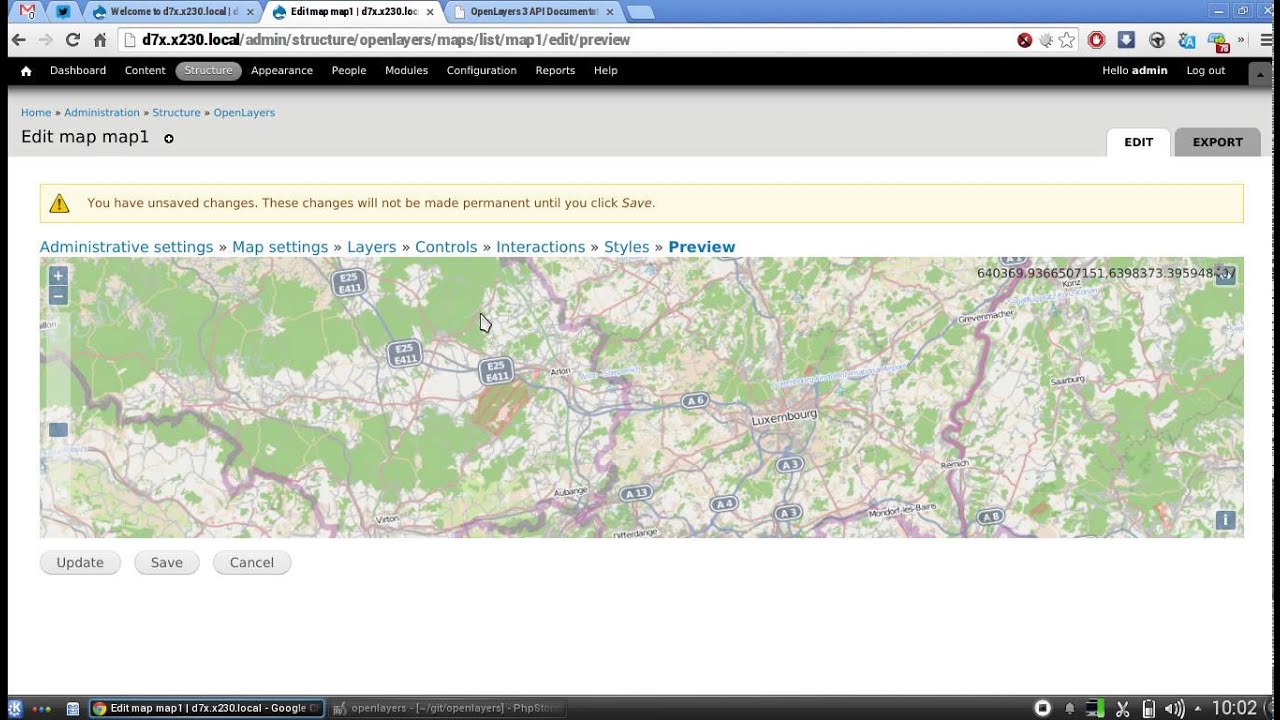Screen dimensions: 1280x720
Task: Click the Chrome Edit map taskbar entry
Action: tap(207, 708)
